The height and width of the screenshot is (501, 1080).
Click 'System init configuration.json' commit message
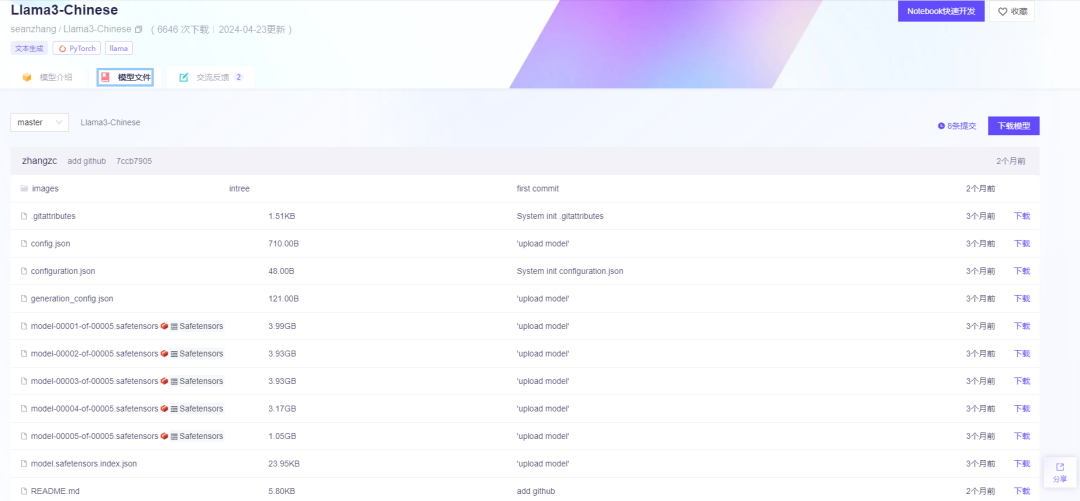(570, 271)
